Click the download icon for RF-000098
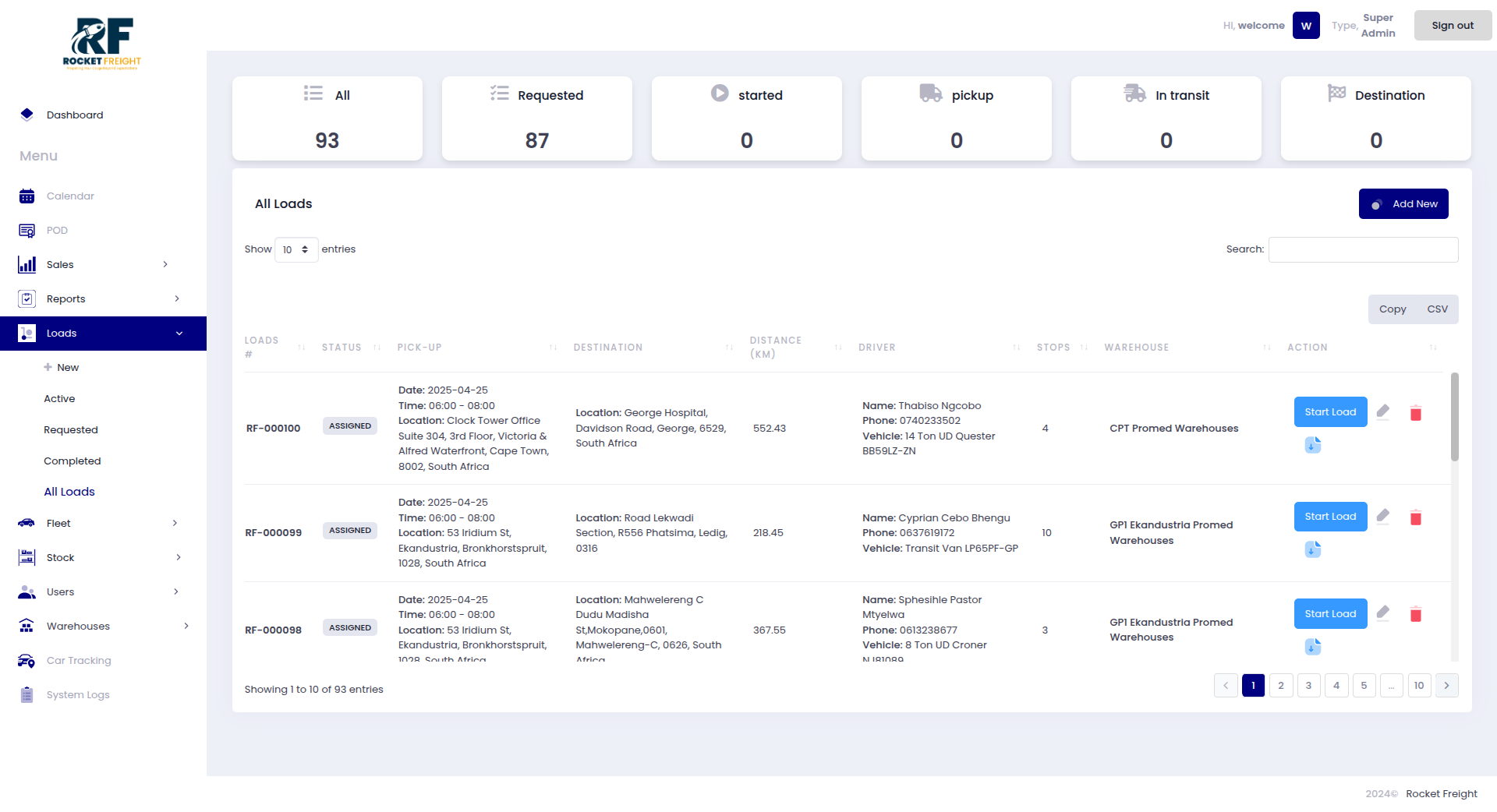This screenshot has width=1497, height=812. point(1313,647)
